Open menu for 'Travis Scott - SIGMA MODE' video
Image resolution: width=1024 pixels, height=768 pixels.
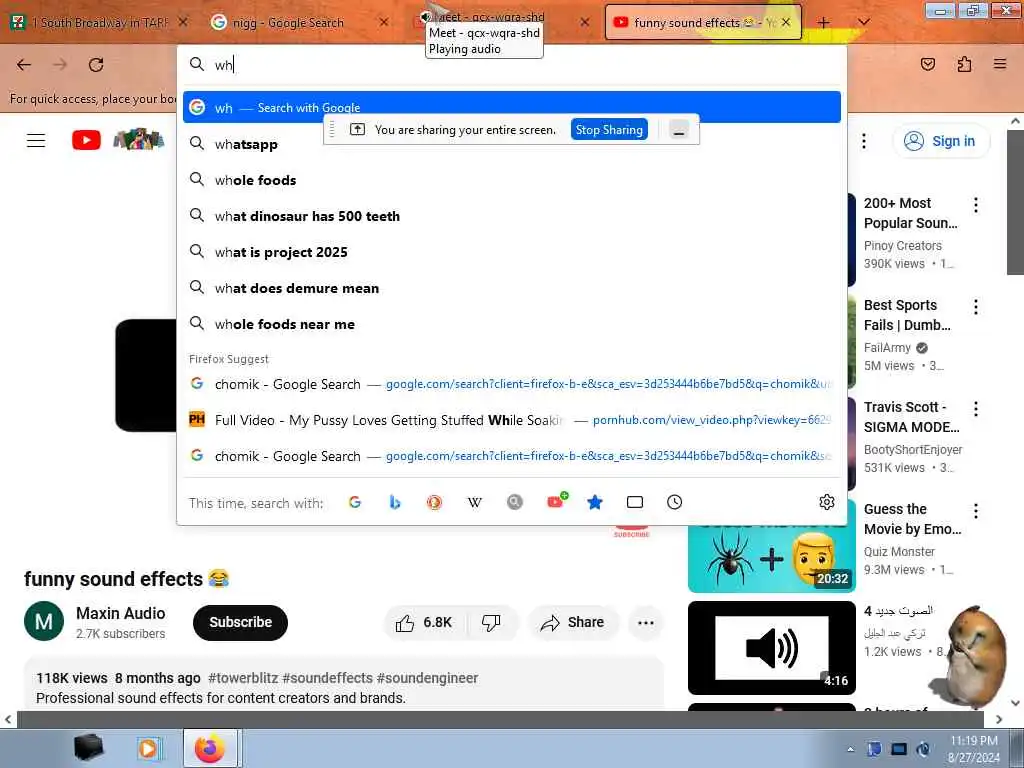click(x=976, y=409)
